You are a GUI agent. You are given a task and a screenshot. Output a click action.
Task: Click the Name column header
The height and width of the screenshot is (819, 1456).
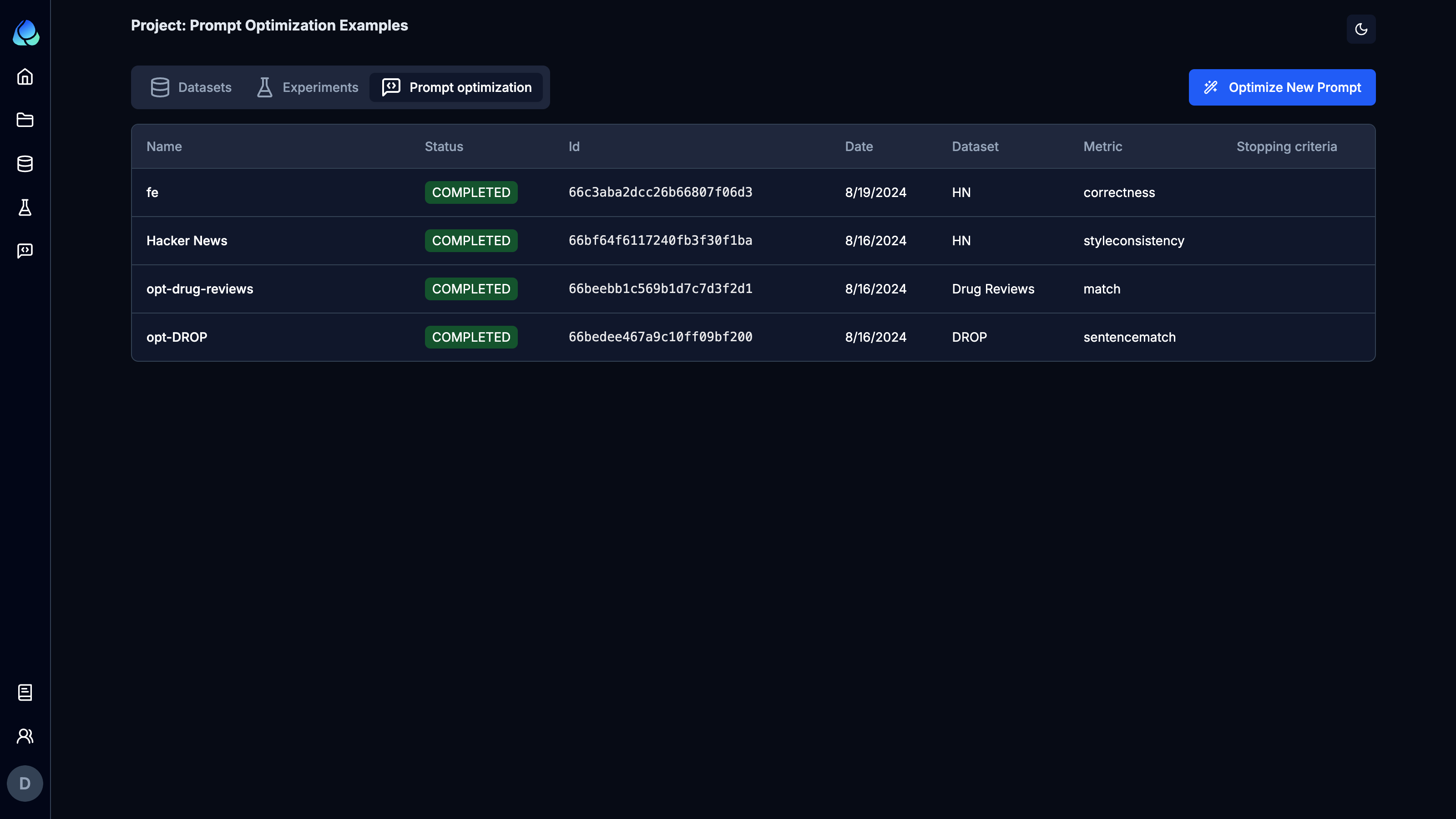pos(164,147)
